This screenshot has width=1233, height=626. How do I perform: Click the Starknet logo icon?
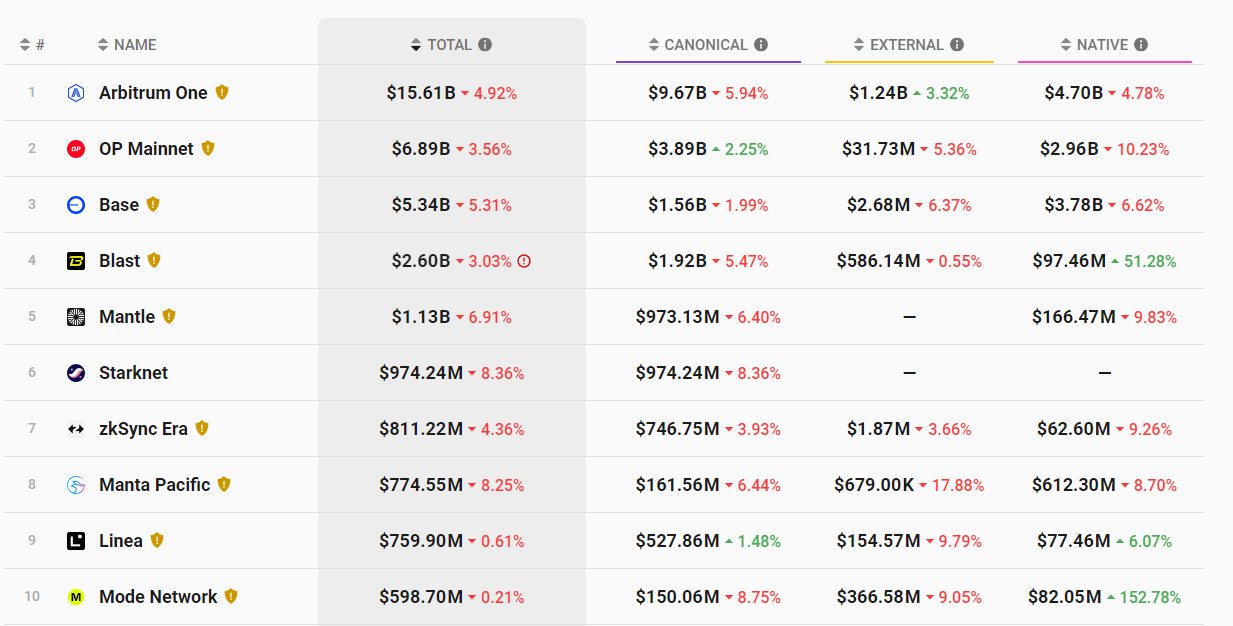(76, 373)
